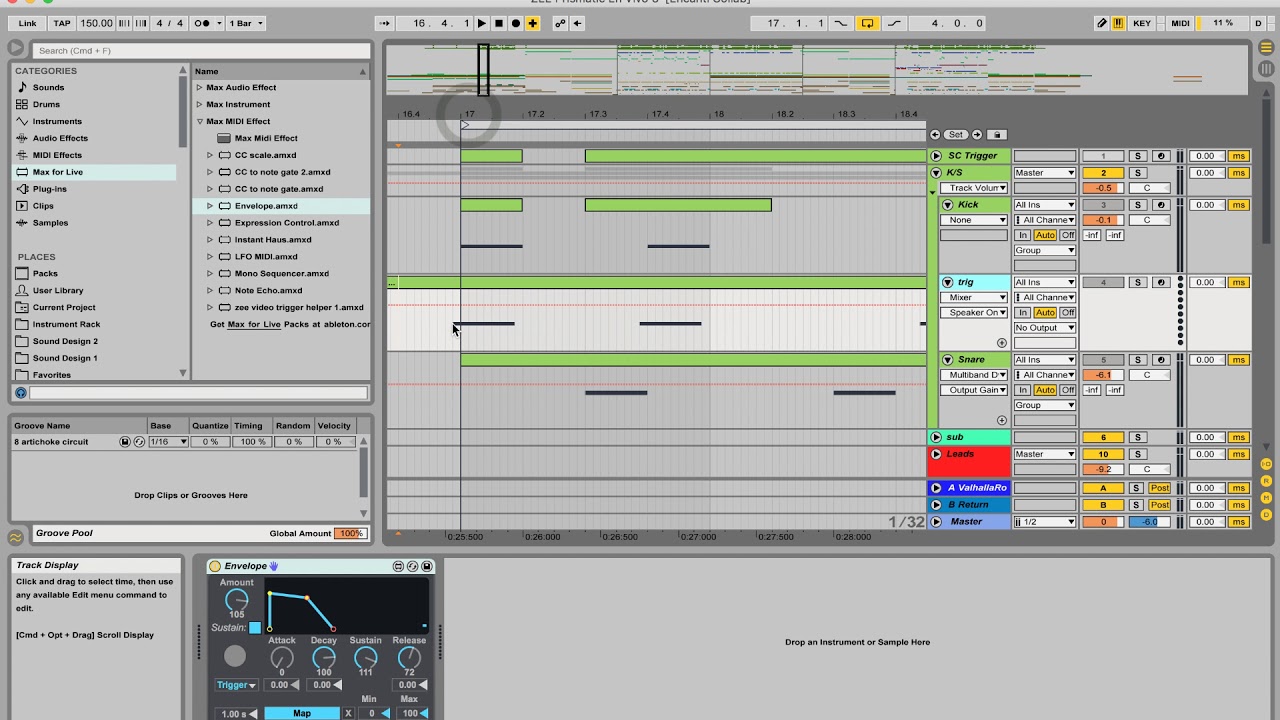Expand the Max Instrument folder
The image size is (1280, 720).
coord(199,104)
